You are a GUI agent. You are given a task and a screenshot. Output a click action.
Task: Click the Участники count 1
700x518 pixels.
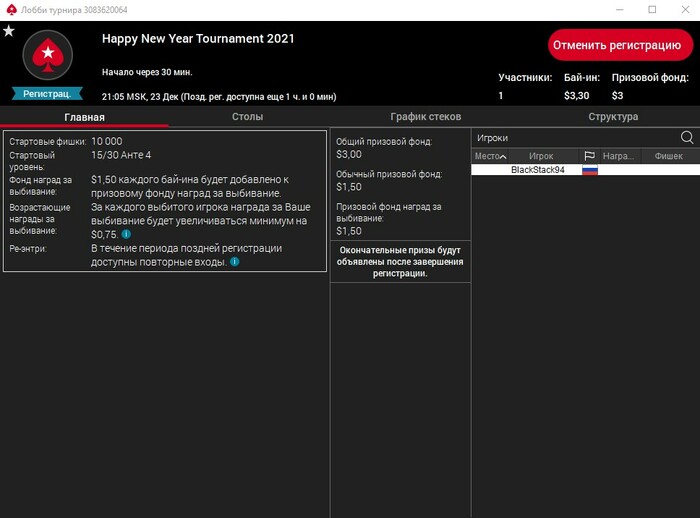[501, 96]
